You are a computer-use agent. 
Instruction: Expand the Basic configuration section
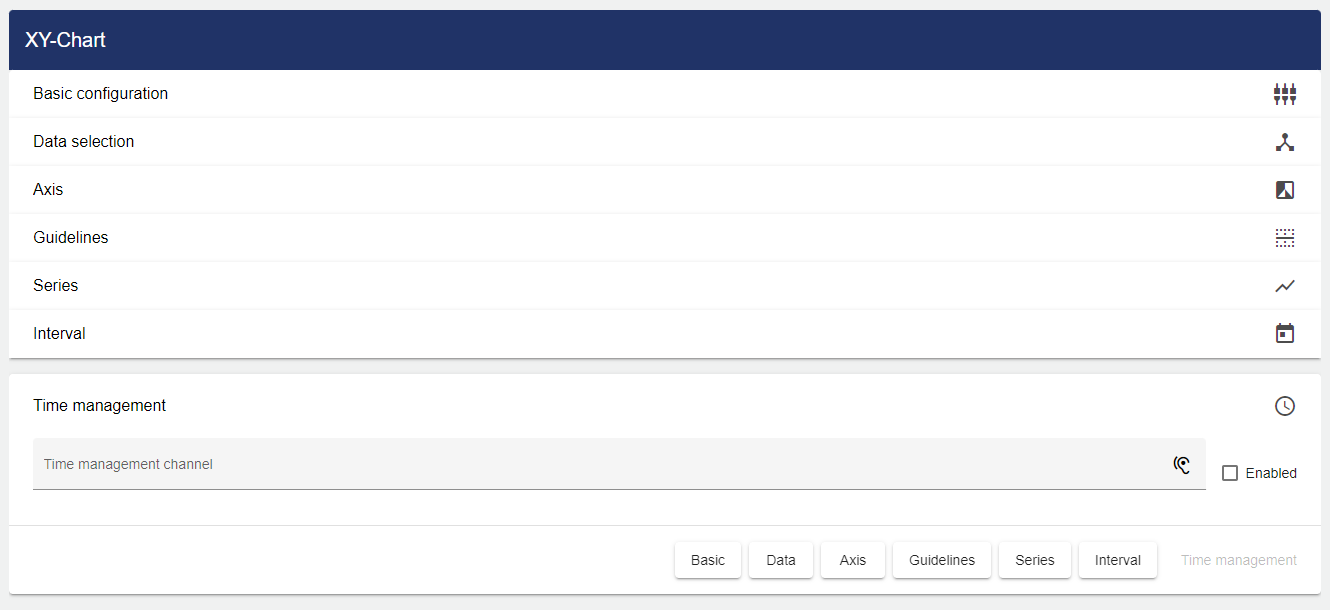[101, 94]
